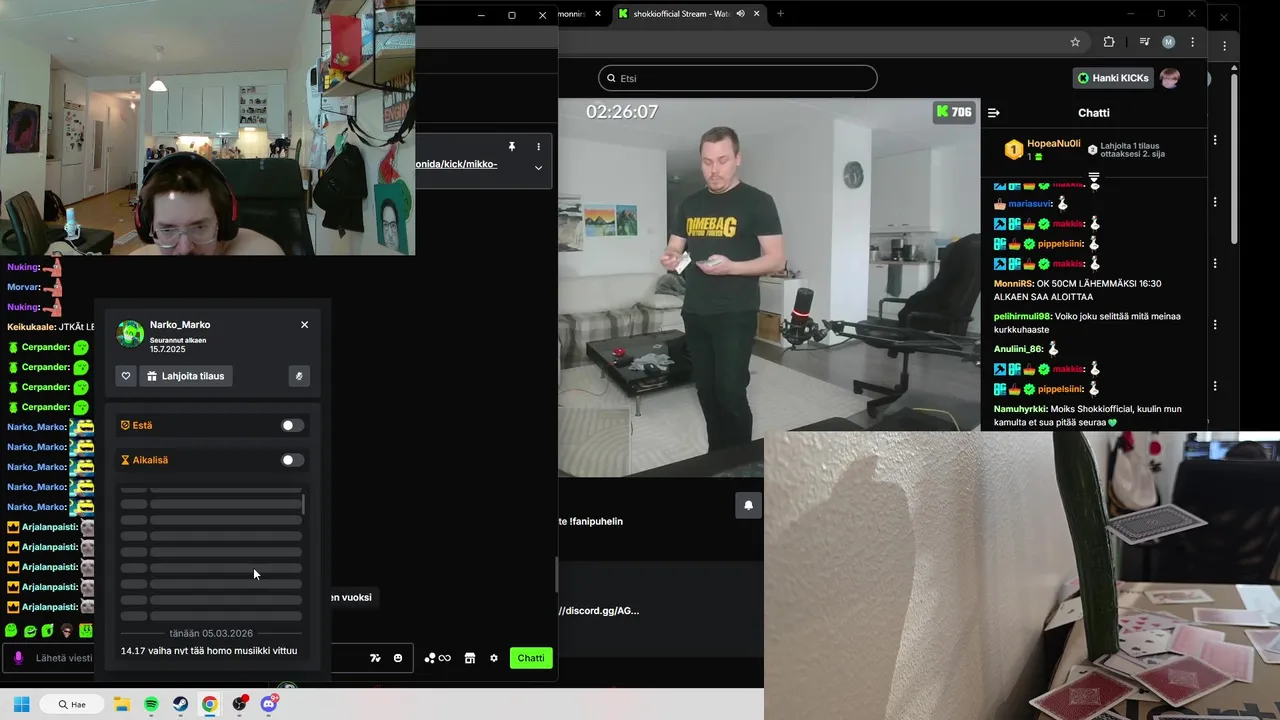Click the Etsi search field on Kick

(737, 78)
